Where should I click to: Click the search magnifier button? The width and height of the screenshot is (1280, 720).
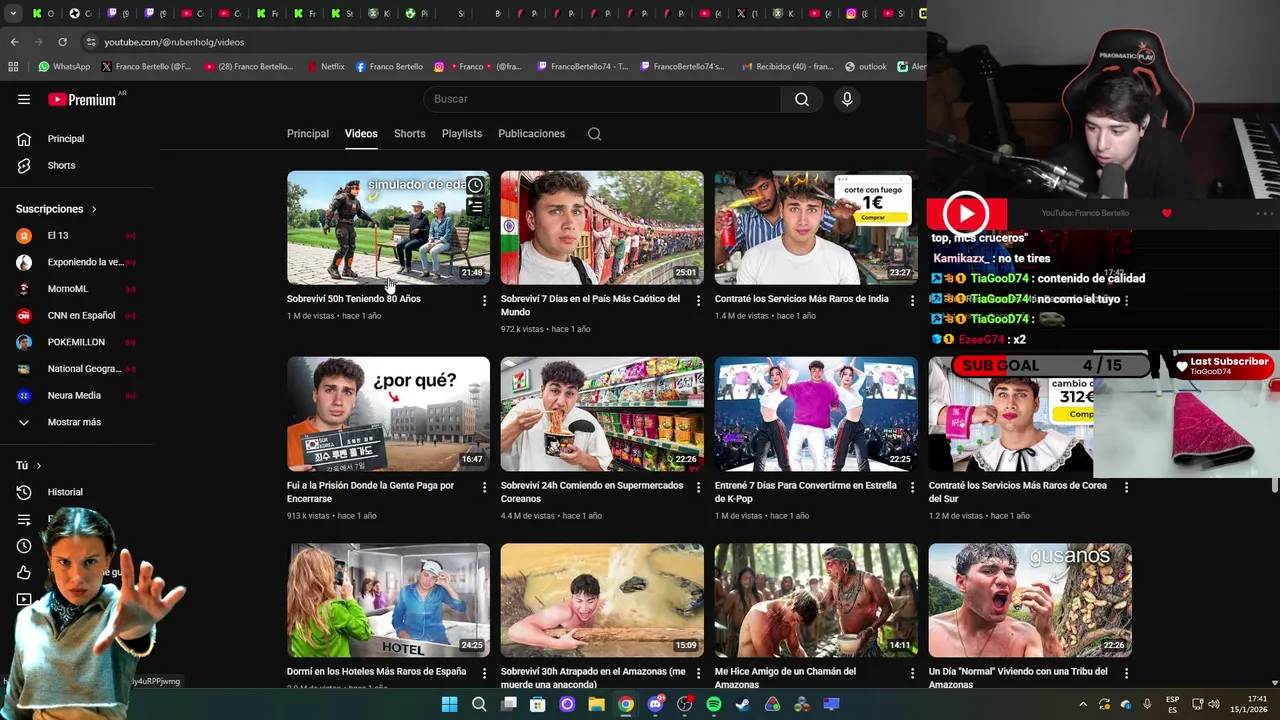coord(802,99)
